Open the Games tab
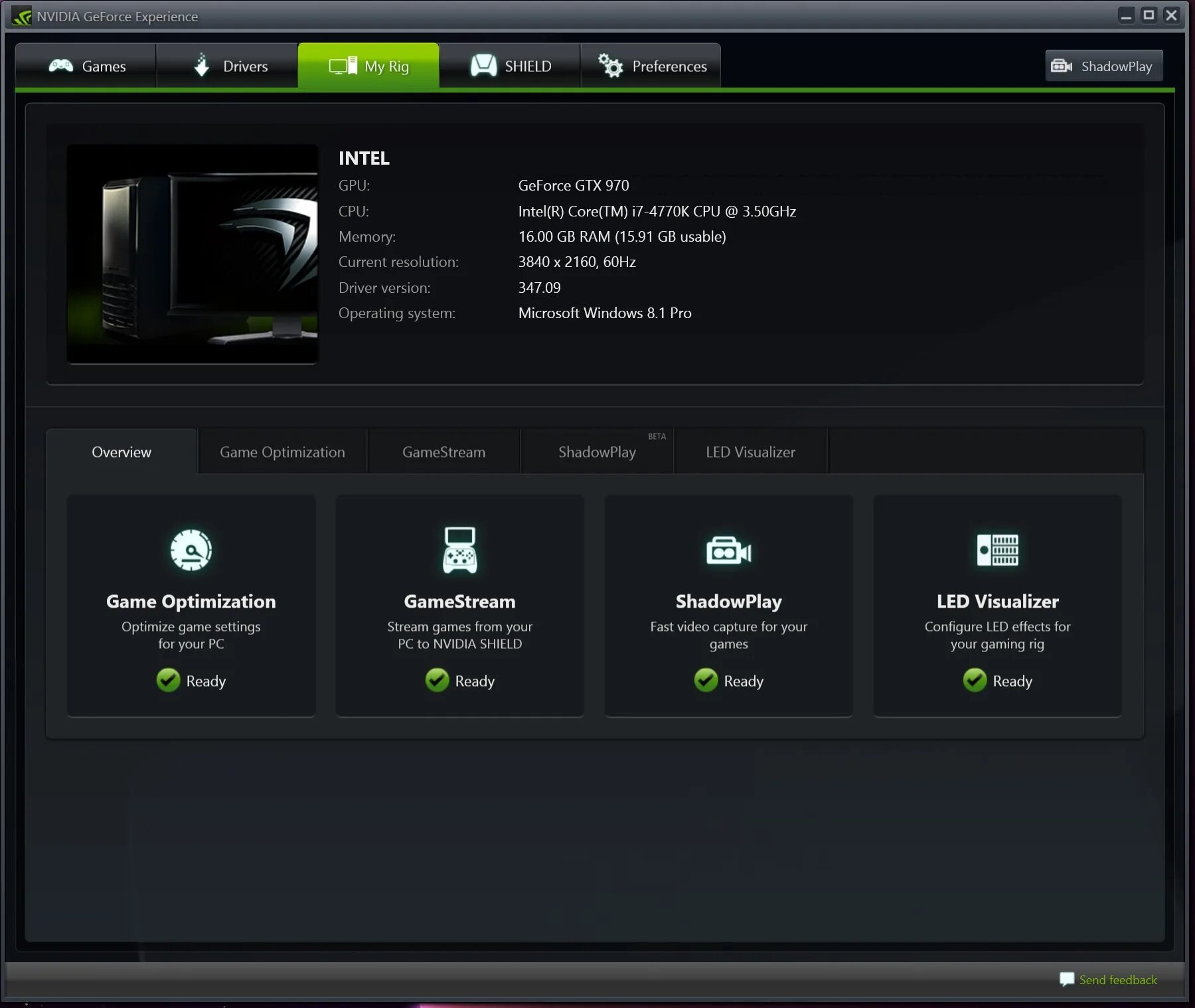The height and width of the screenshot is (1008, 1195). click(86, 66)
